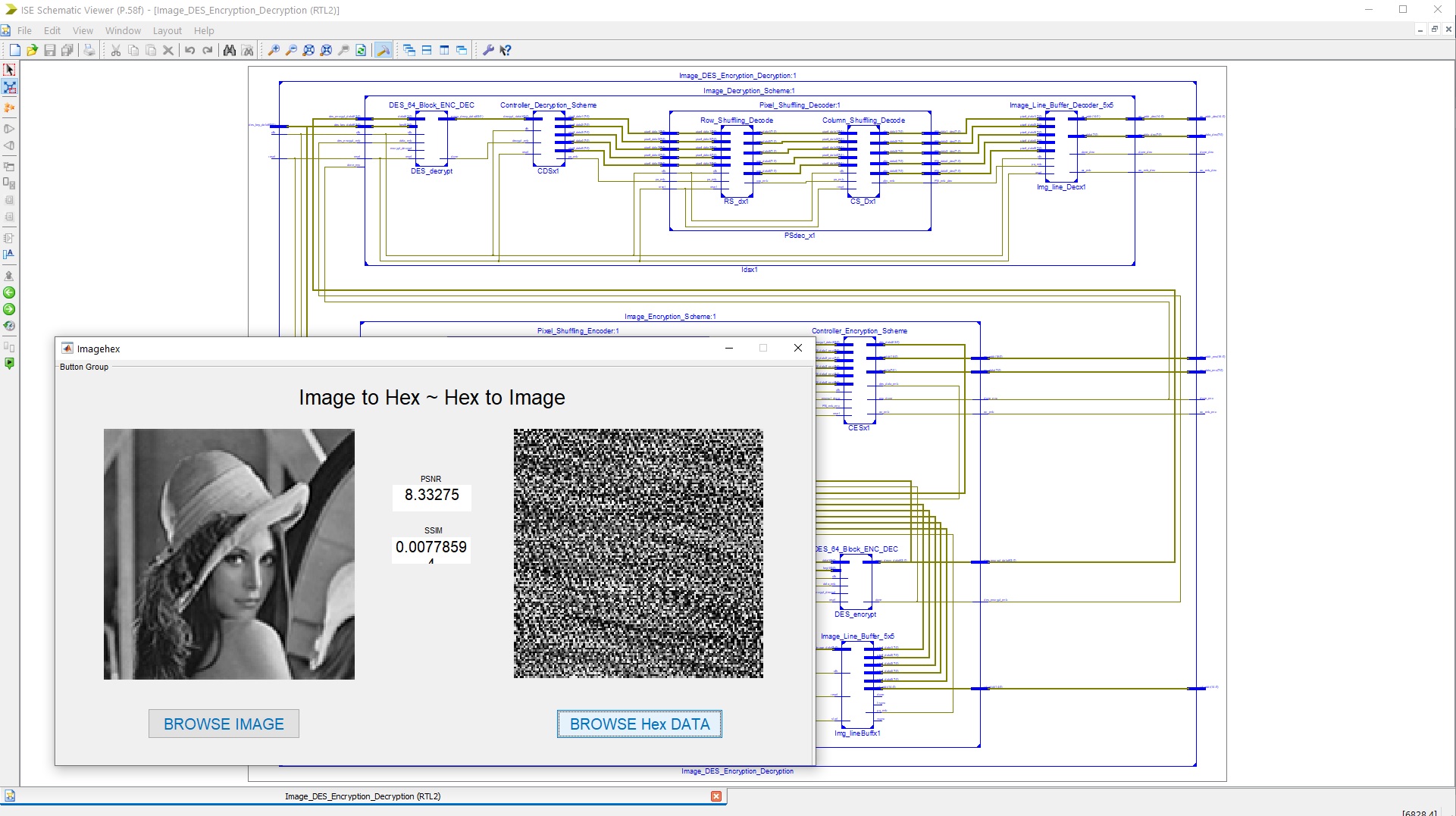Select the arrow Select mode tool
1456x816 pixels.
9,70
